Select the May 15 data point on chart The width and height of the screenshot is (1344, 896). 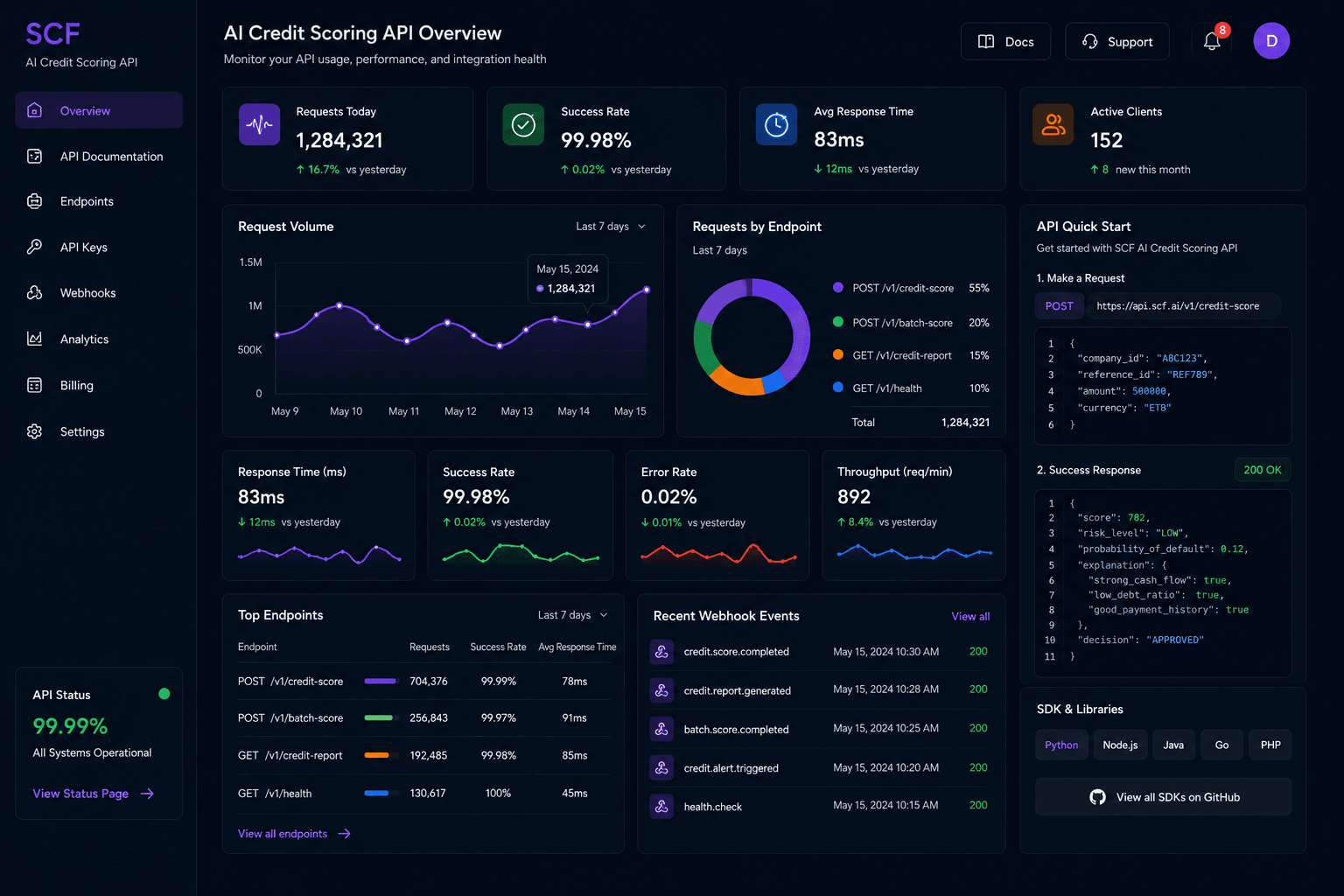[647, 289]
